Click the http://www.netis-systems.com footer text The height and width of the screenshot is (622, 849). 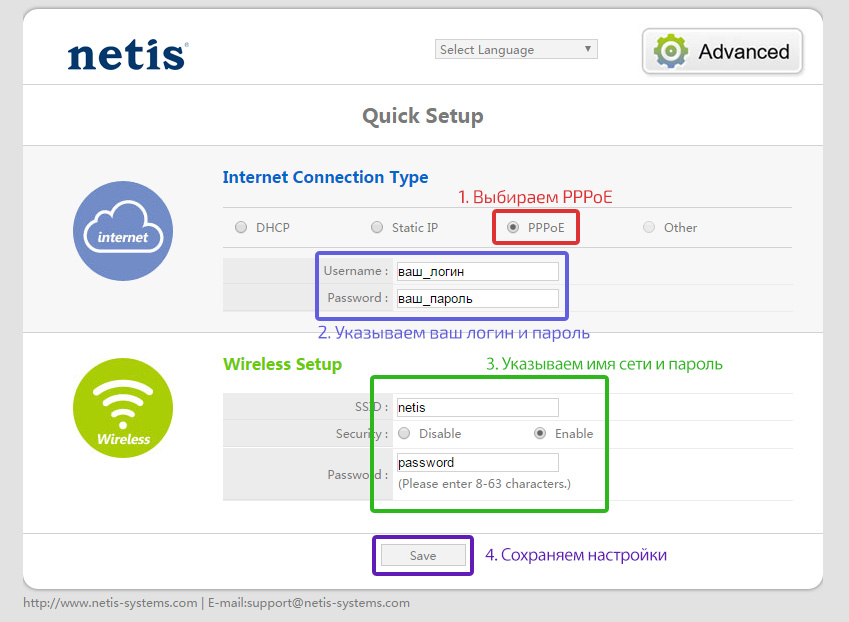click(110, 603)
